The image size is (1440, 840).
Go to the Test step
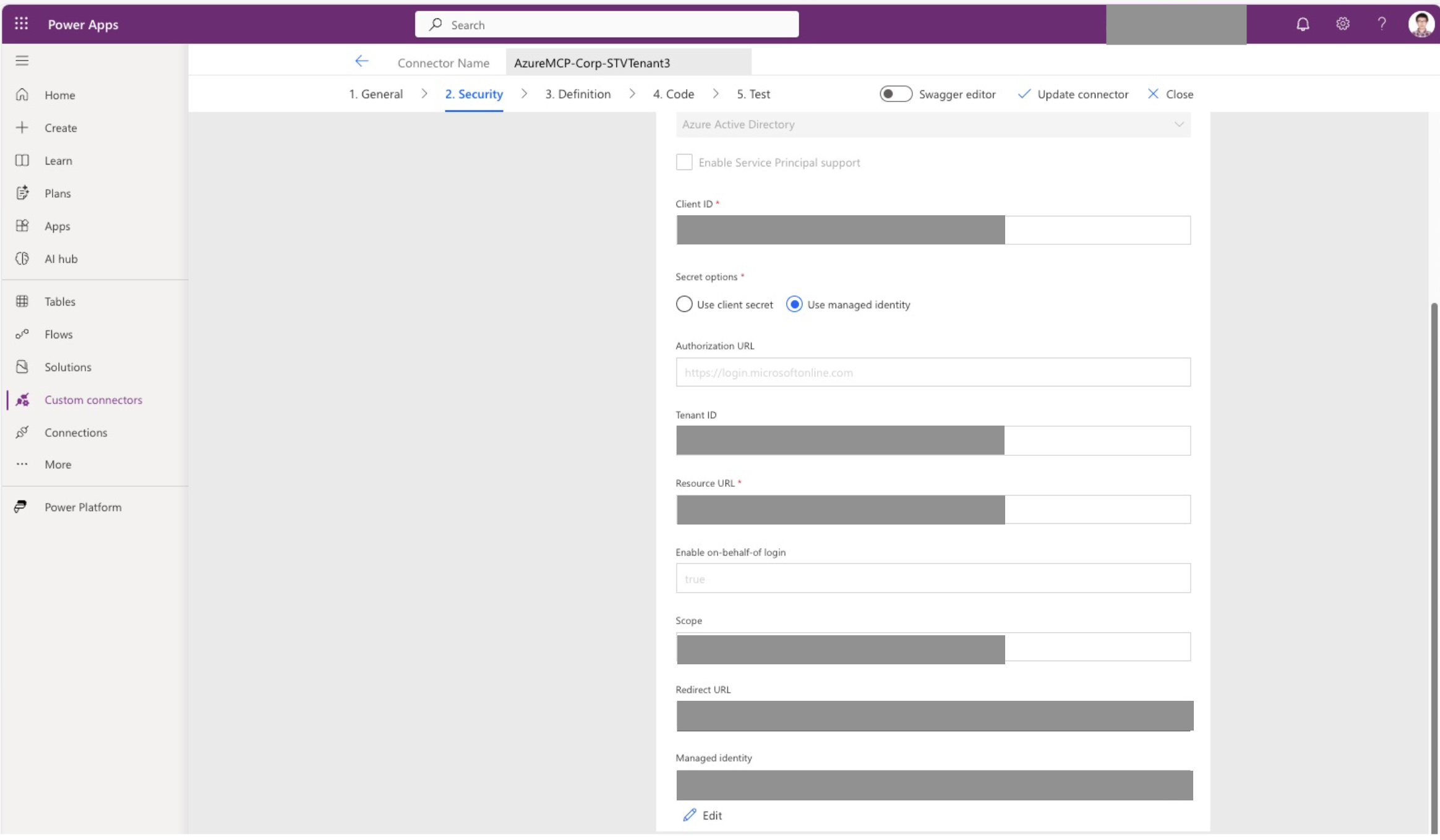pos(753,93)
